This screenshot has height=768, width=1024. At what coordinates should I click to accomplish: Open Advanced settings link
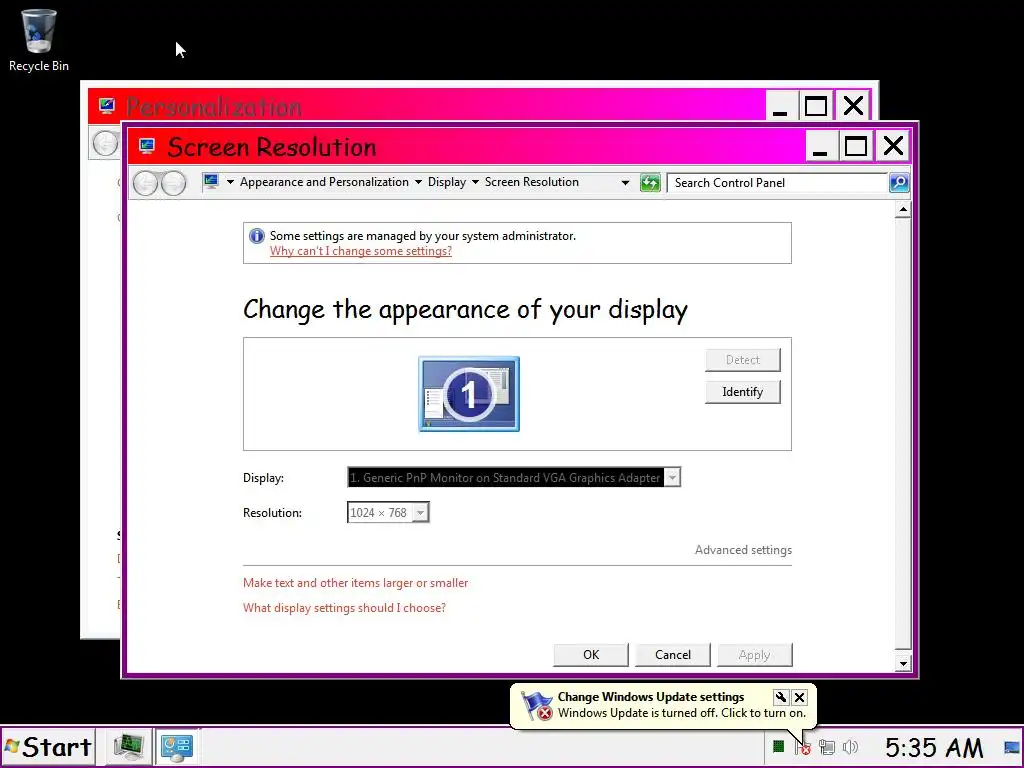point(743,550)
